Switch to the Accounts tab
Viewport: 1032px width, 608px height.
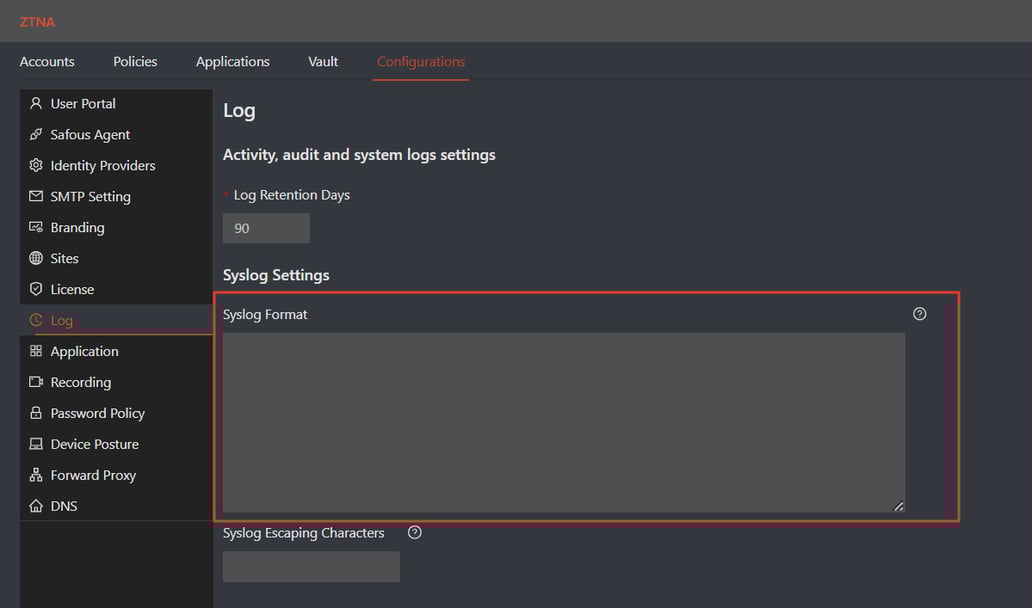(x=46, y=61)
